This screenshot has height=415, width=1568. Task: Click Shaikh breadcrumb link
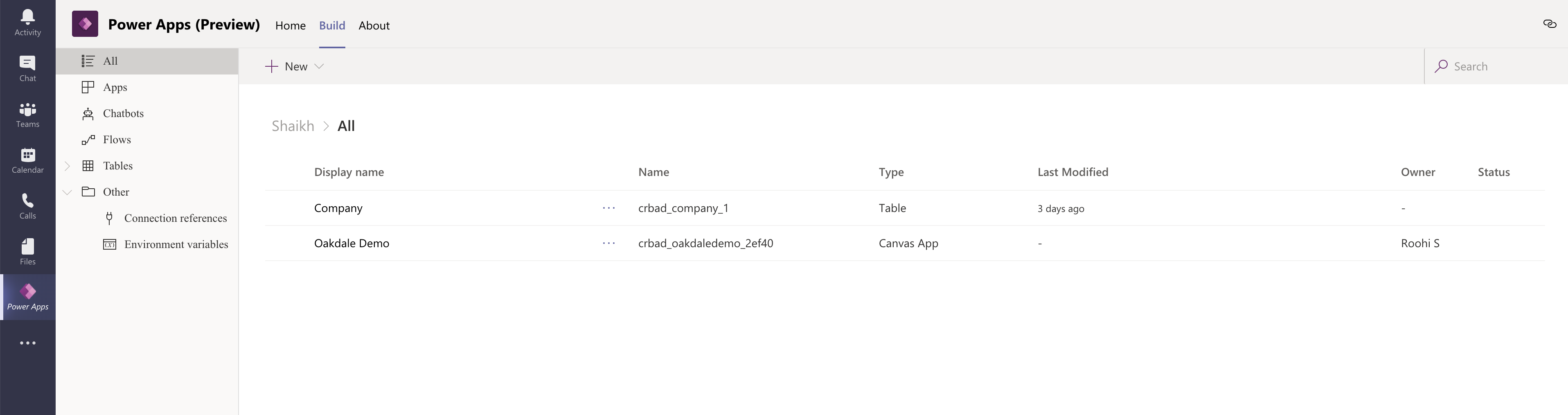[x=293, y=126]
